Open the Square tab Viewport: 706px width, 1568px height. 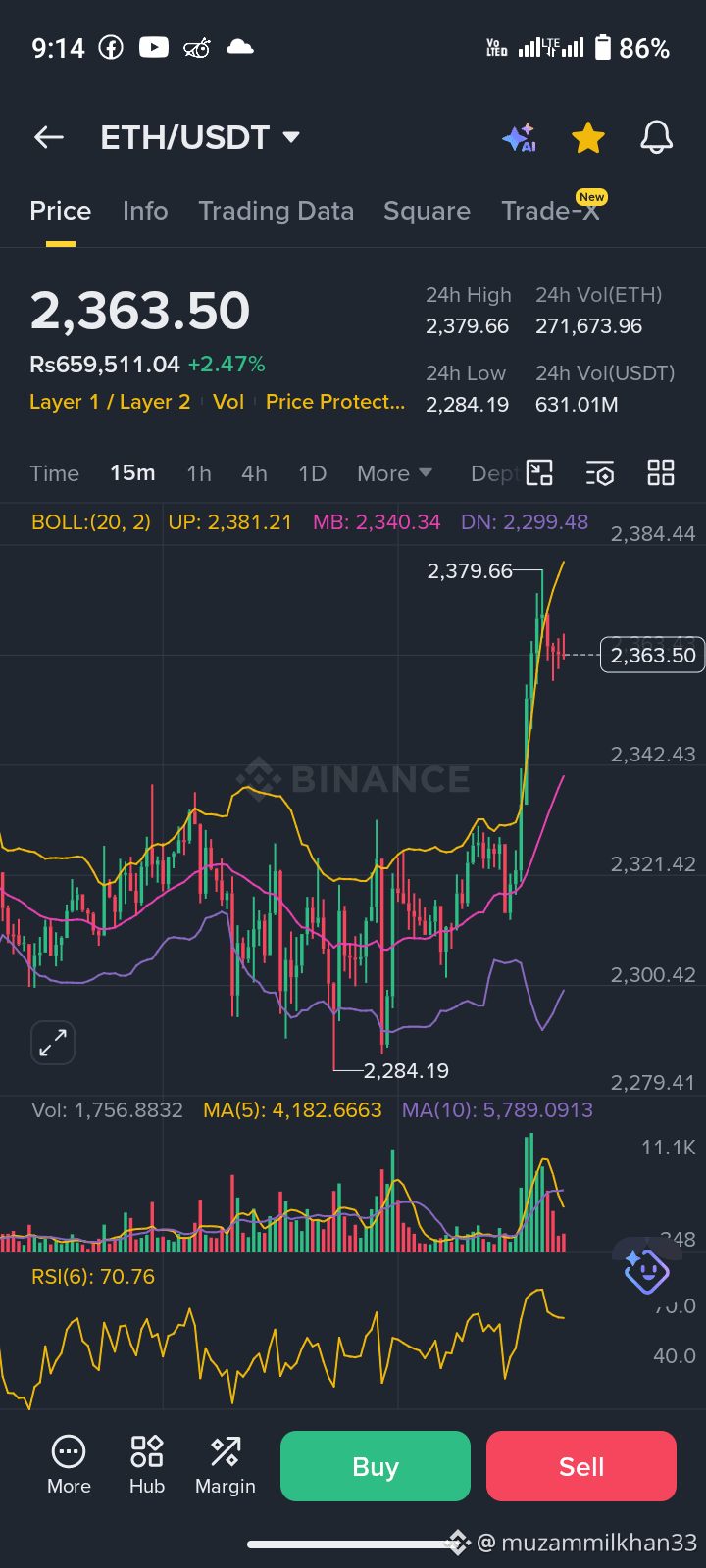click(427, 211)
